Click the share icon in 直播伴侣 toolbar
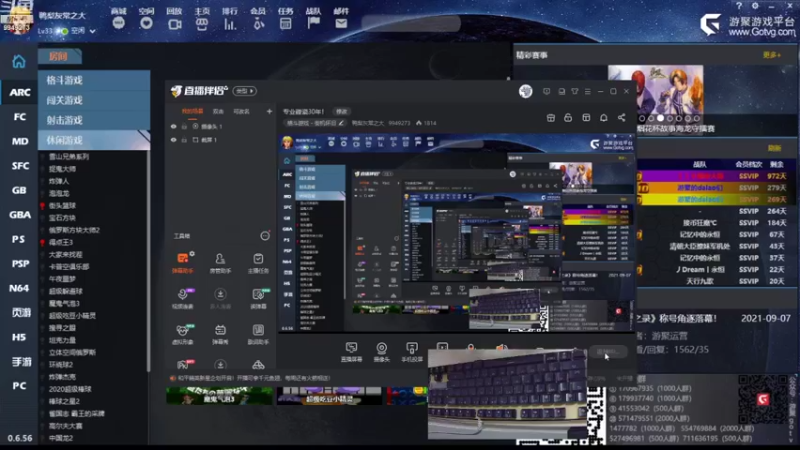The height and width of the screenshot is (450, 800). click(621, 118)
